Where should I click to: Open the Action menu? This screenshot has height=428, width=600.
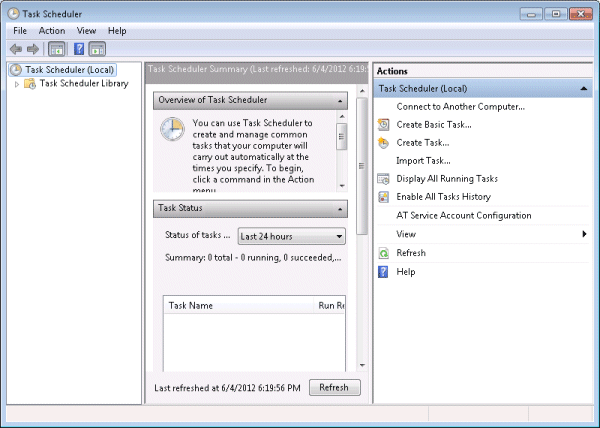click(x=52, y=31)
